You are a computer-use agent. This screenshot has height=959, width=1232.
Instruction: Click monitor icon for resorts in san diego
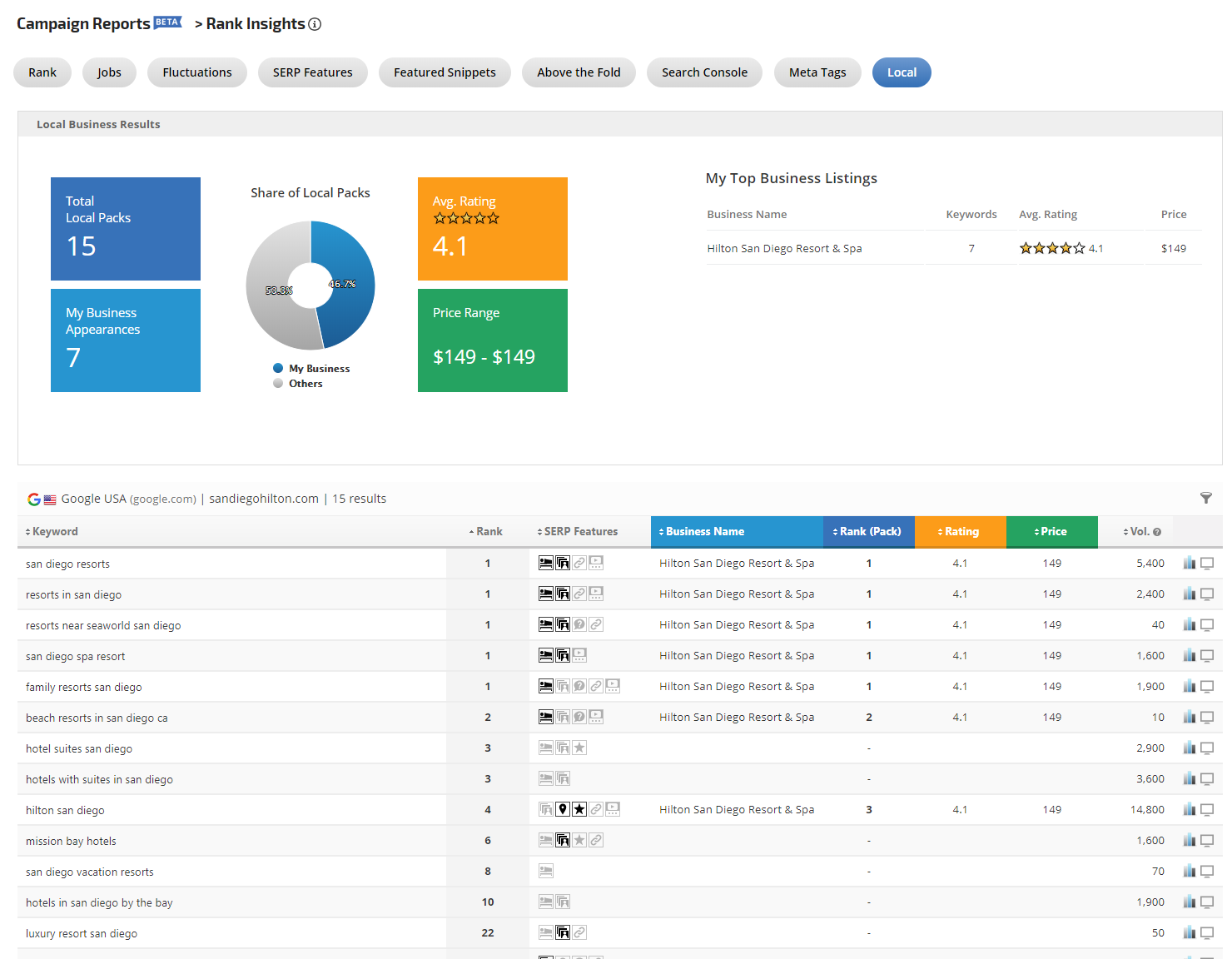point(1207,594)
